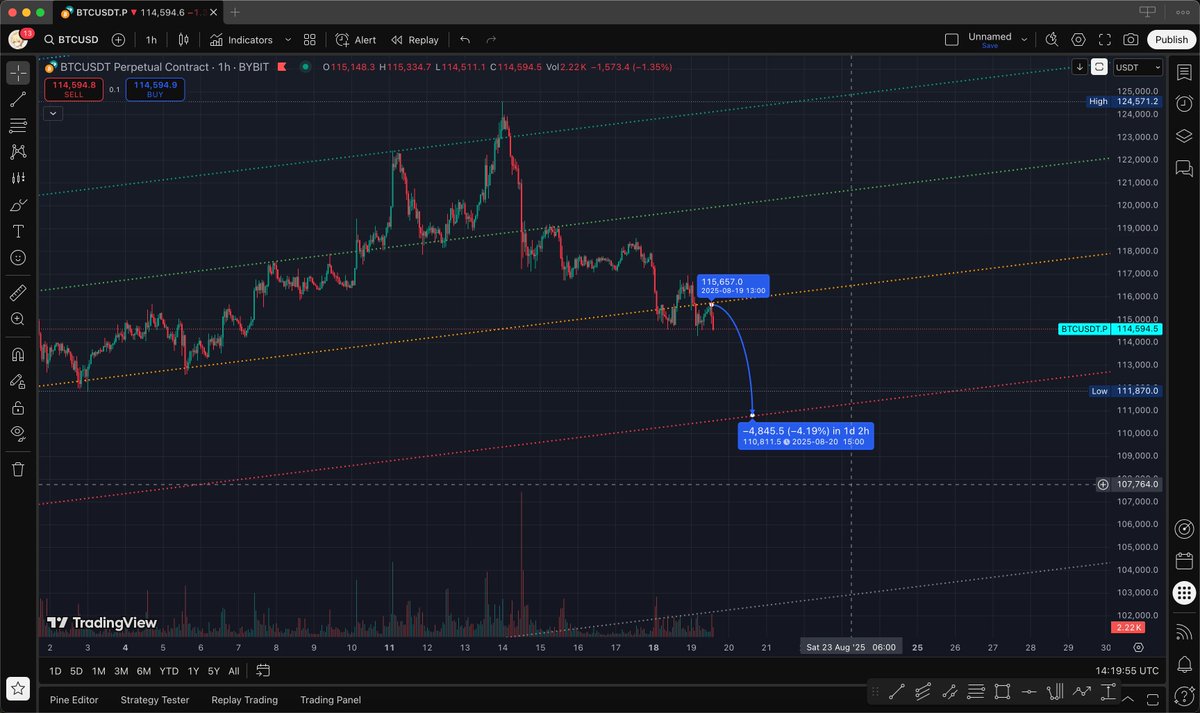Open the object tree layers panel
Screen dimensions: 1200x713
(x=1184, y=135)
